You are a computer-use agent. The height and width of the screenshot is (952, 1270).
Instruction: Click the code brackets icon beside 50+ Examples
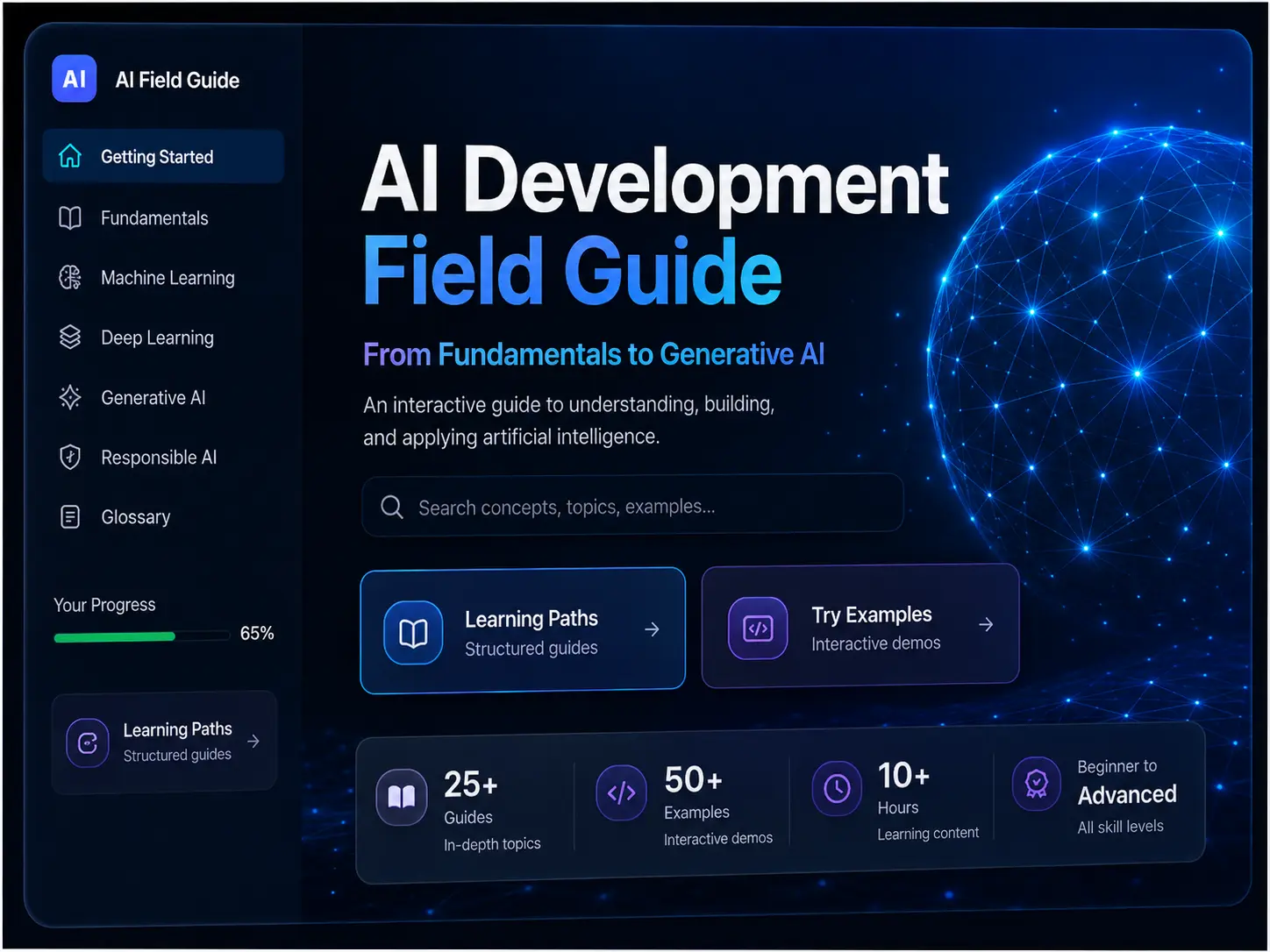click(x=621, y=792)
